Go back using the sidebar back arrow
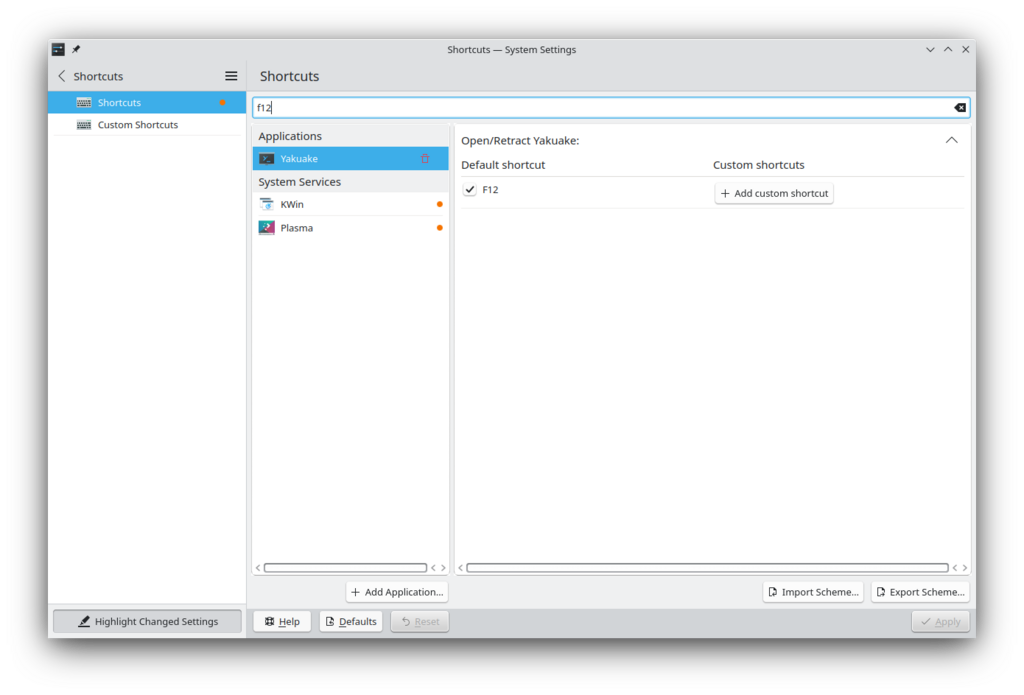The height and width of the screenshot is (695, 1024). tap(62, 76)
